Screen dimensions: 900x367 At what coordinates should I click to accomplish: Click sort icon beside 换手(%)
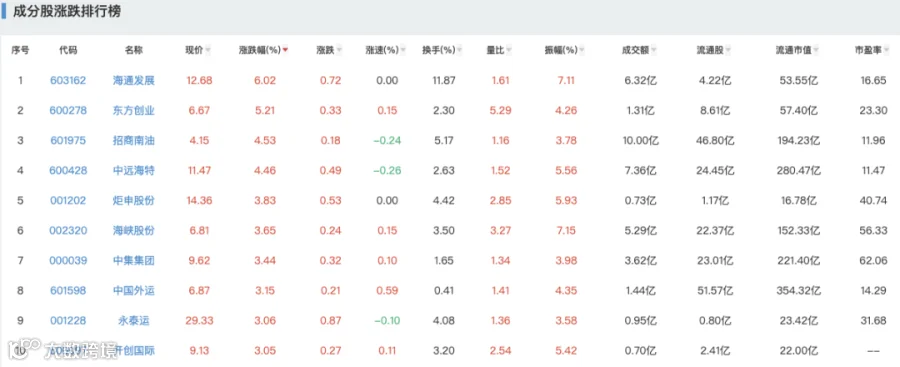coord(460,51)
